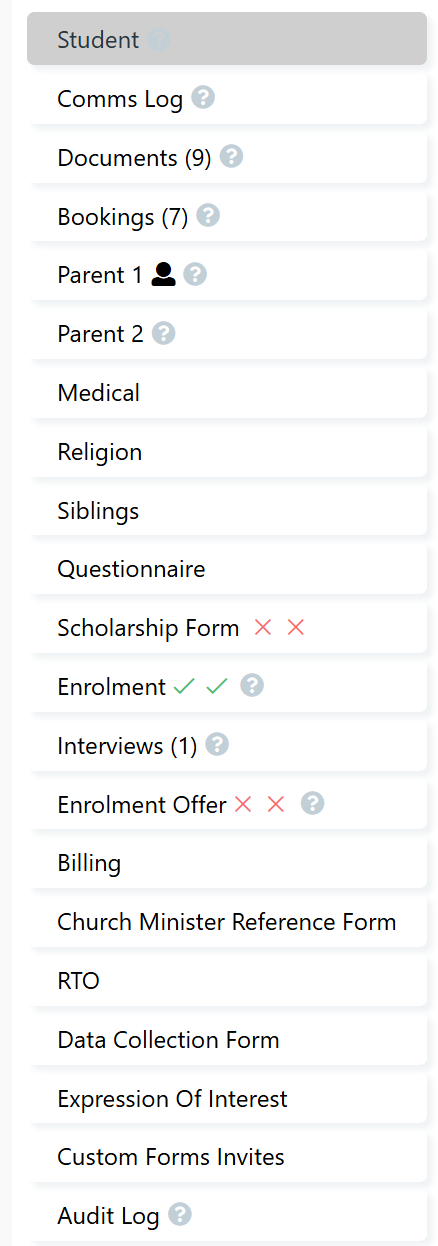Click the help icon beside Audit Log

tap(180, 1215)
